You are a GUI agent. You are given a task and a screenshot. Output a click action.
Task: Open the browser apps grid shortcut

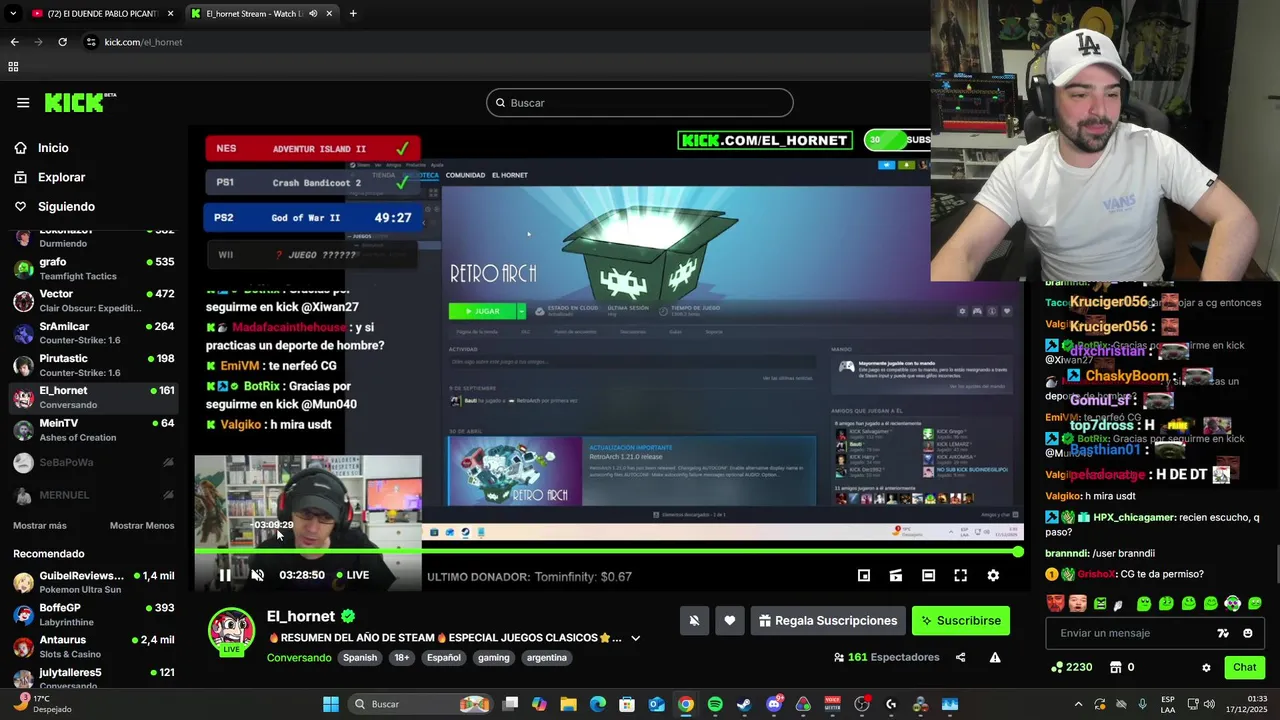pos(13,67)
